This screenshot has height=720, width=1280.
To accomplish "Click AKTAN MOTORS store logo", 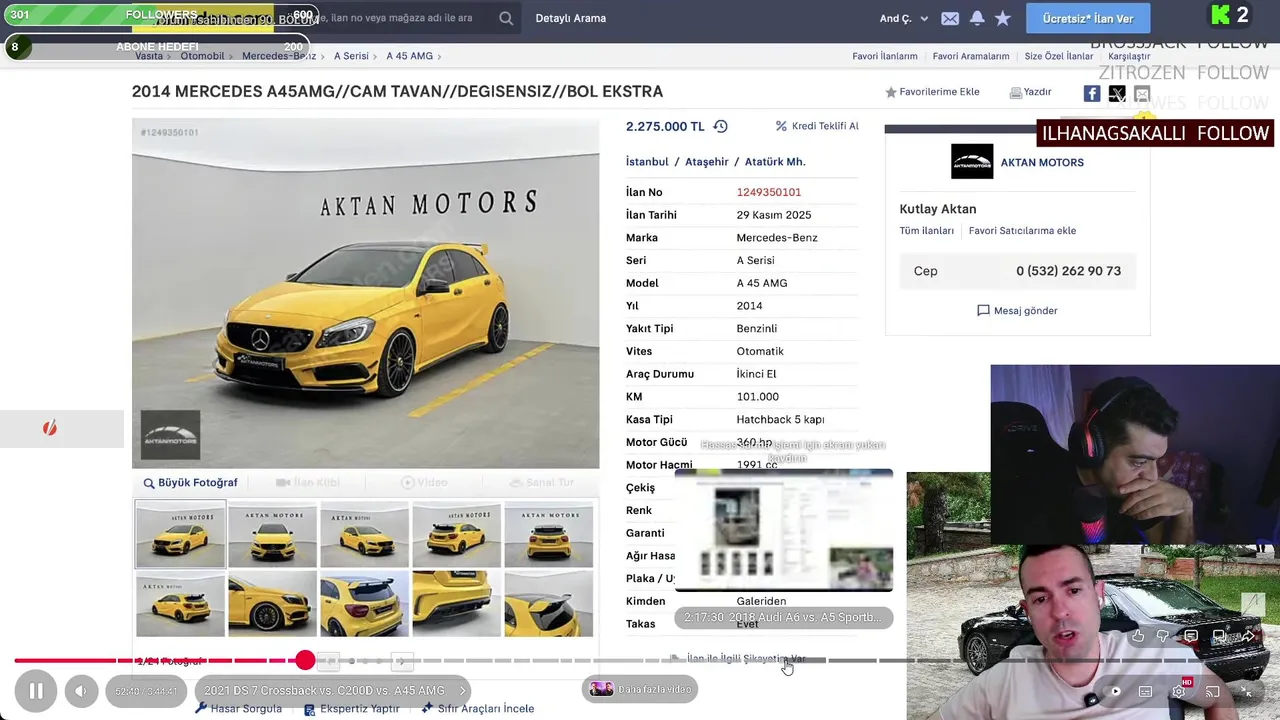I will tap(972, 162).
